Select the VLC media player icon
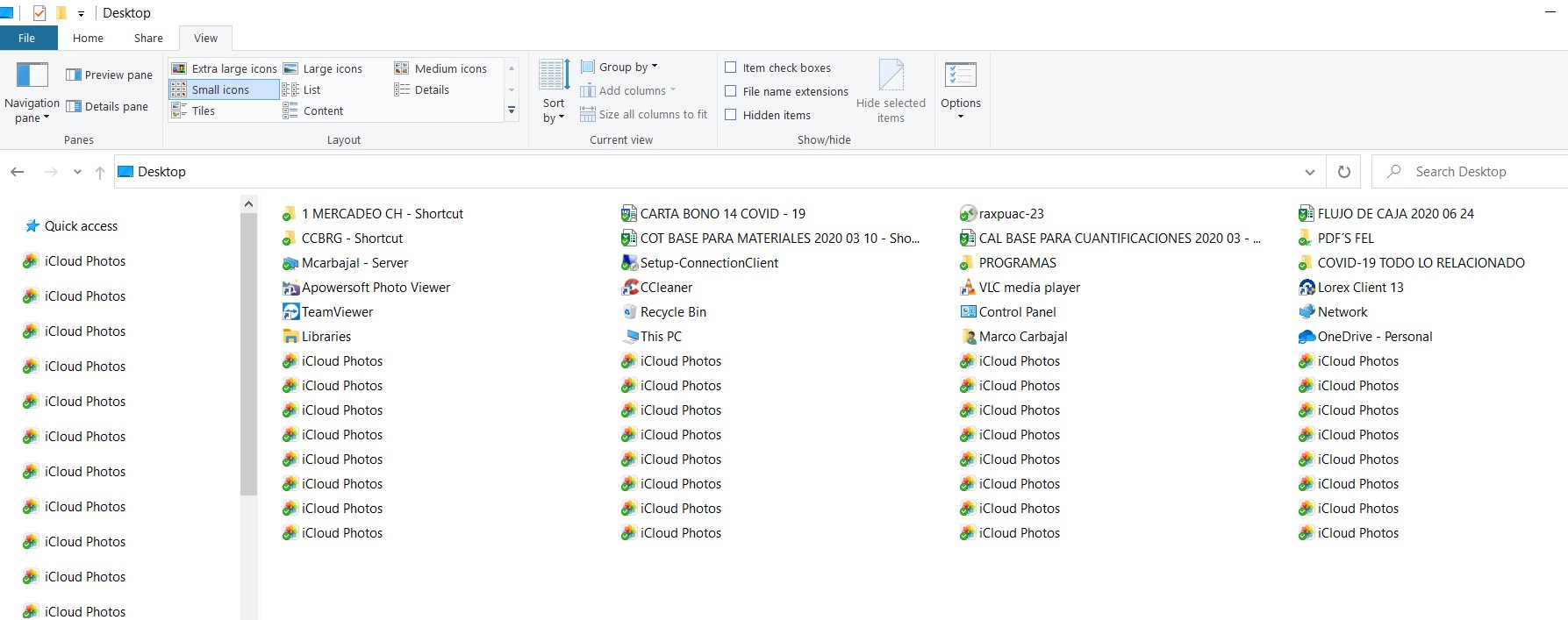 tap(1020, 287)
